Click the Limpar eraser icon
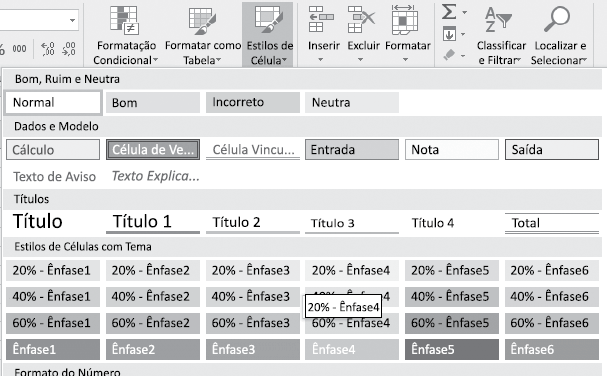The image size is (609, 376). [x=449, y=55]
